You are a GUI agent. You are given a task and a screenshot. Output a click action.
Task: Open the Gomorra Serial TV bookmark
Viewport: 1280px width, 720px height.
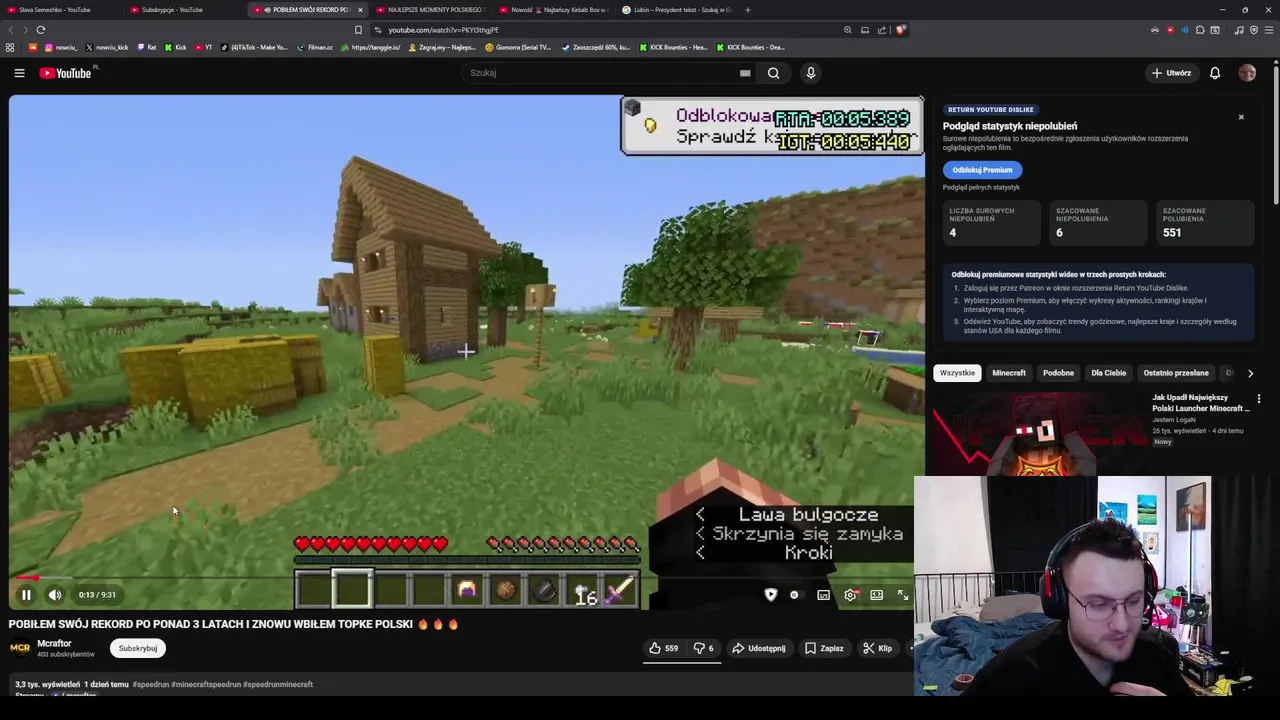518,47
